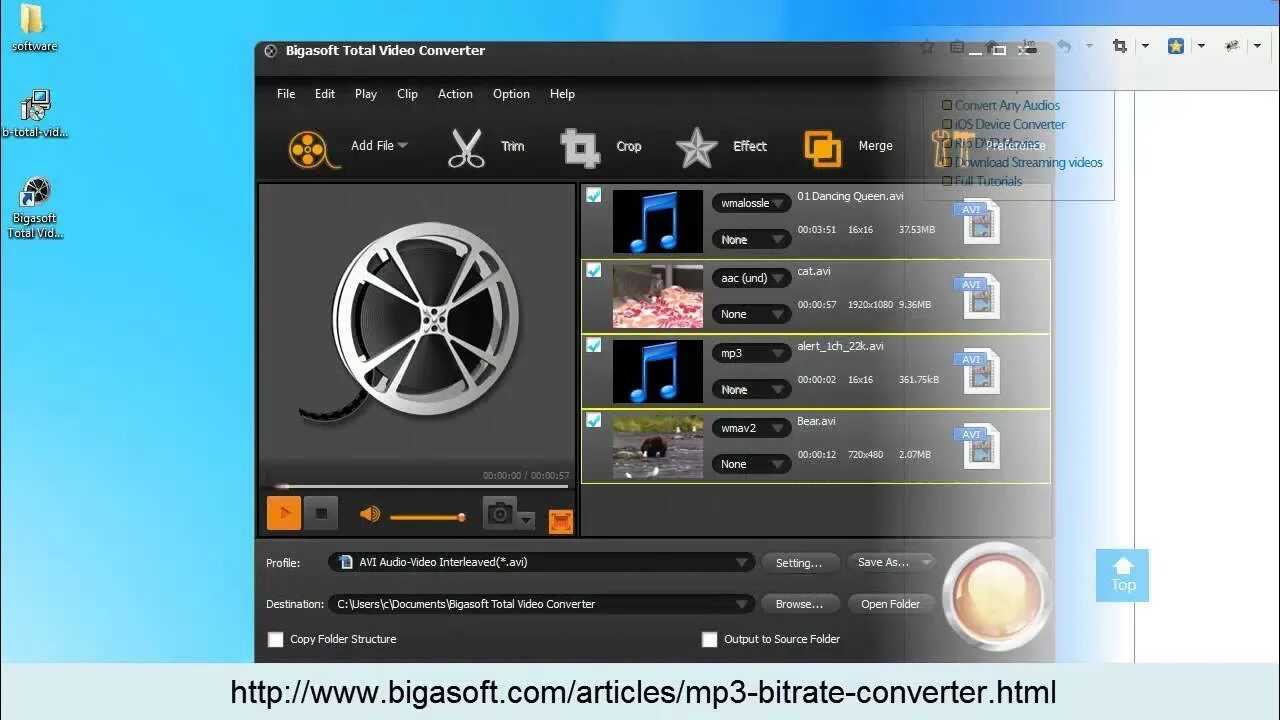Screen dimensions: 1280x720
Task: Enable Output to Source Folder checkbox
Action: 709,639
